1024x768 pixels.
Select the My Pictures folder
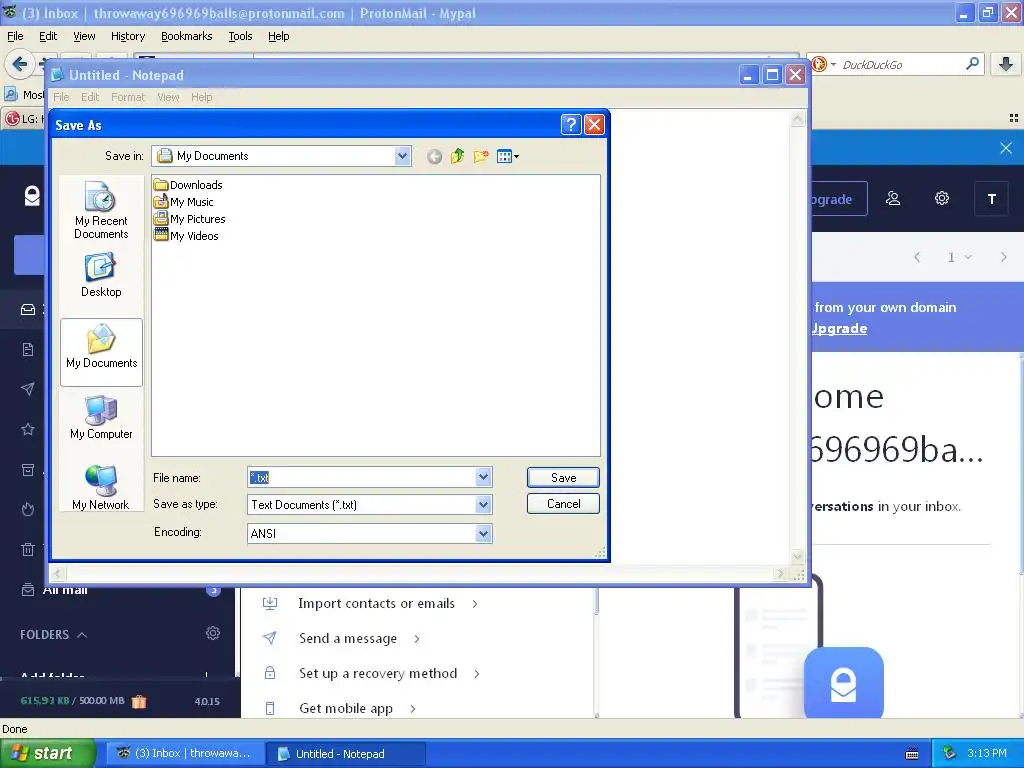coord(189,219)
